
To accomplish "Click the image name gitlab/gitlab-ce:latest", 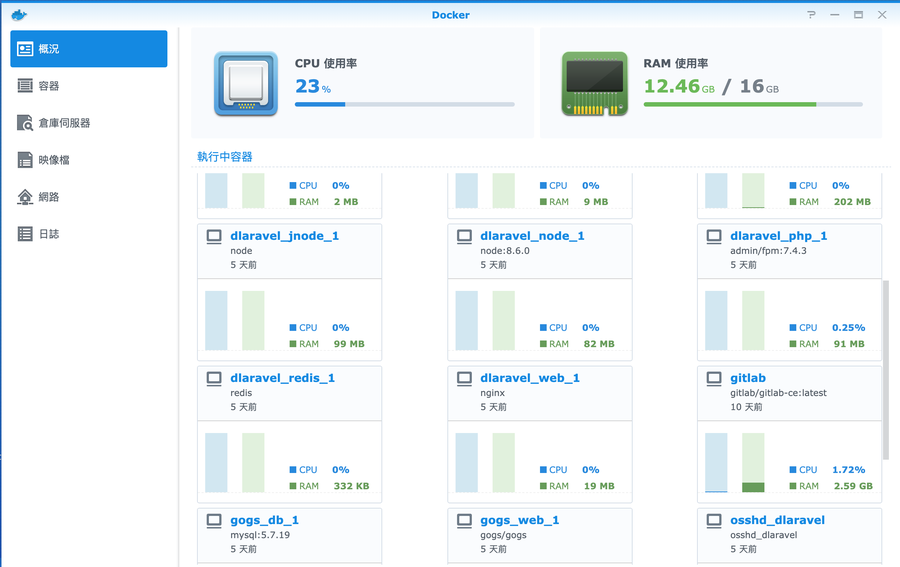I will click(778, 393).
